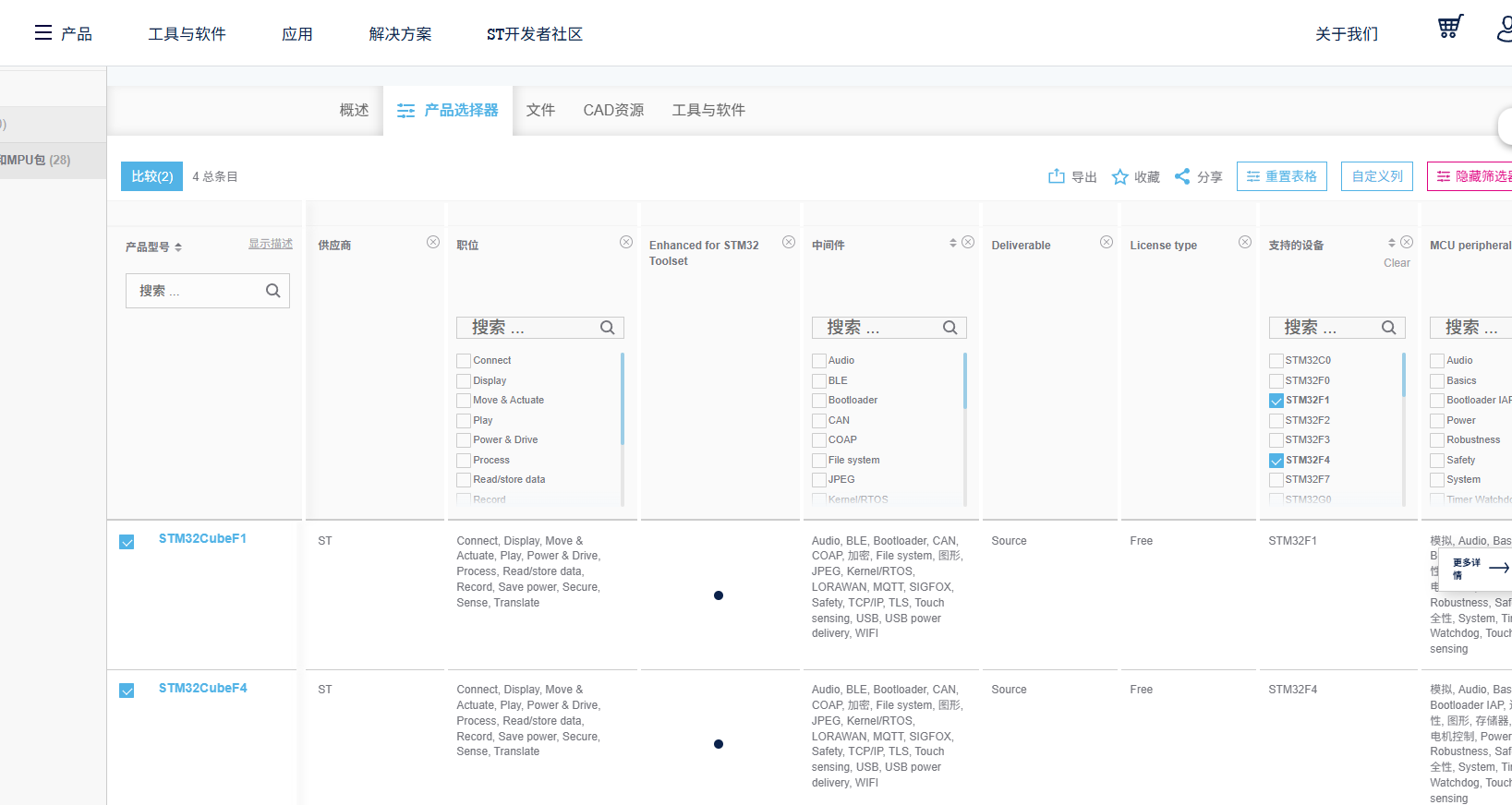Image resolution: width=1512 pixels, height=805 pixels.
Task: Clear the 支持的设备 filter
Action: 1397,263
